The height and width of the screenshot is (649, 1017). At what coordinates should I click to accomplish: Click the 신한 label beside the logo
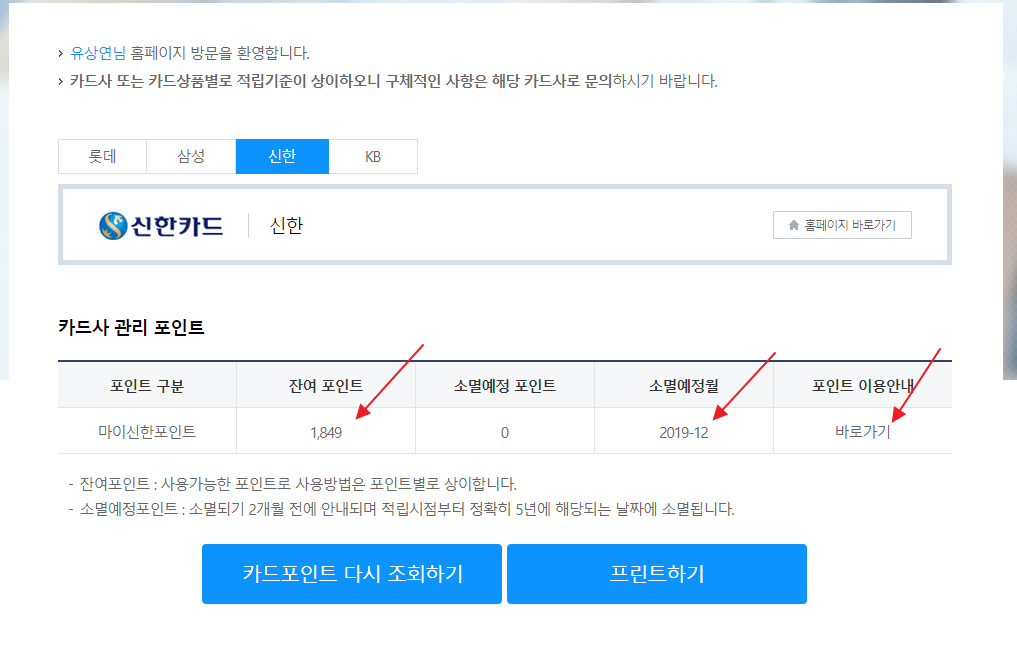pyautogui.click(x=286, y=226)
